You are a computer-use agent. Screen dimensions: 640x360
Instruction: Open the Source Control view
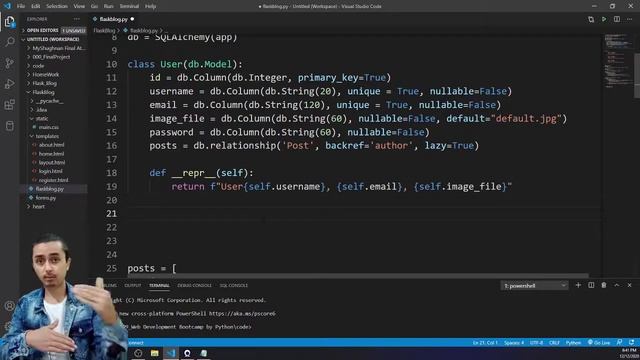(9, 63)
